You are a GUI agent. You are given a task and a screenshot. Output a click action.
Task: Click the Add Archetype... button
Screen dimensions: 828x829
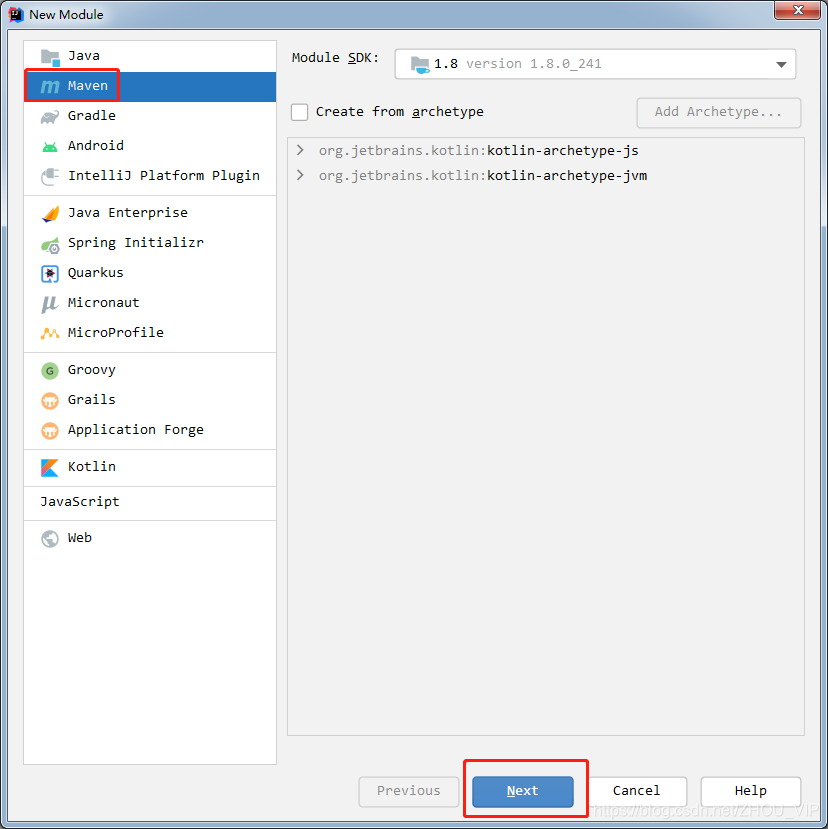719,113
